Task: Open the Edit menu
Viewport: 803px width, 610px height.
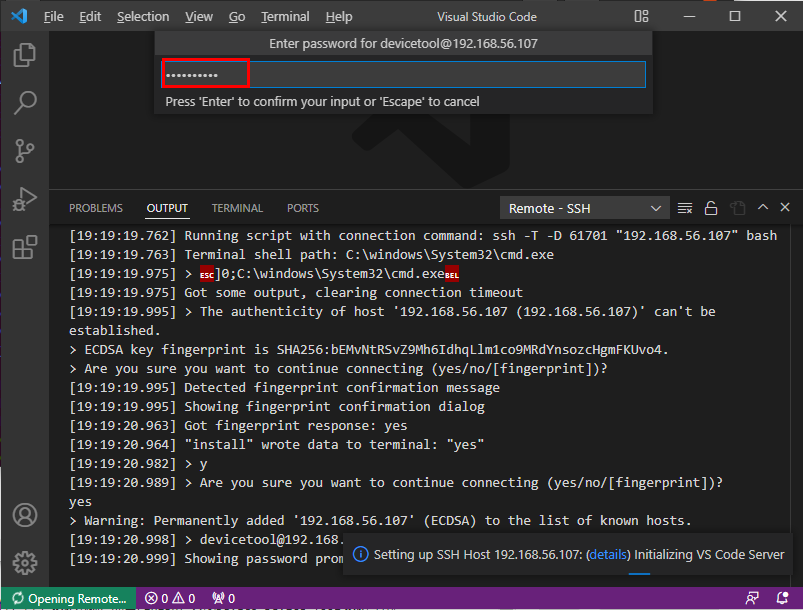Action: pyautogui.click(x=90, y=16)
